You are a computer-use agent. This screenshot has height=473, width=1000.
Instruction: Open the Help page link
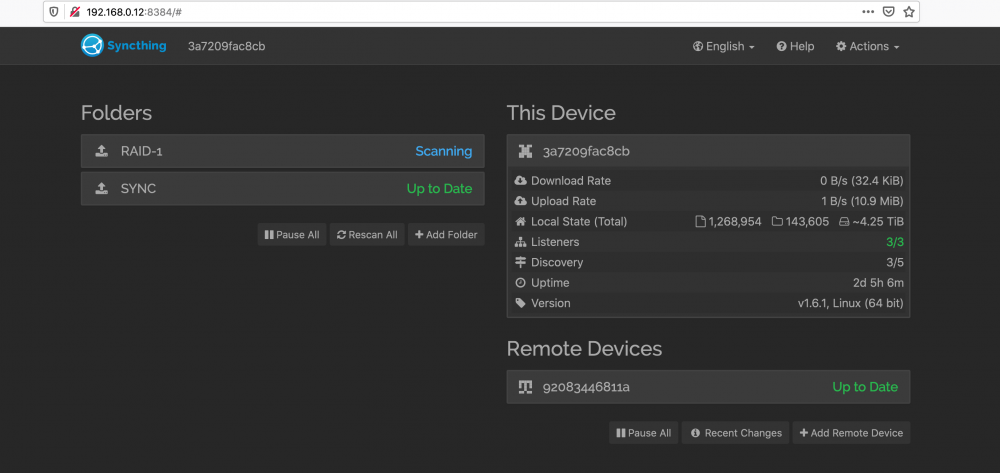(x=795, y=47)
